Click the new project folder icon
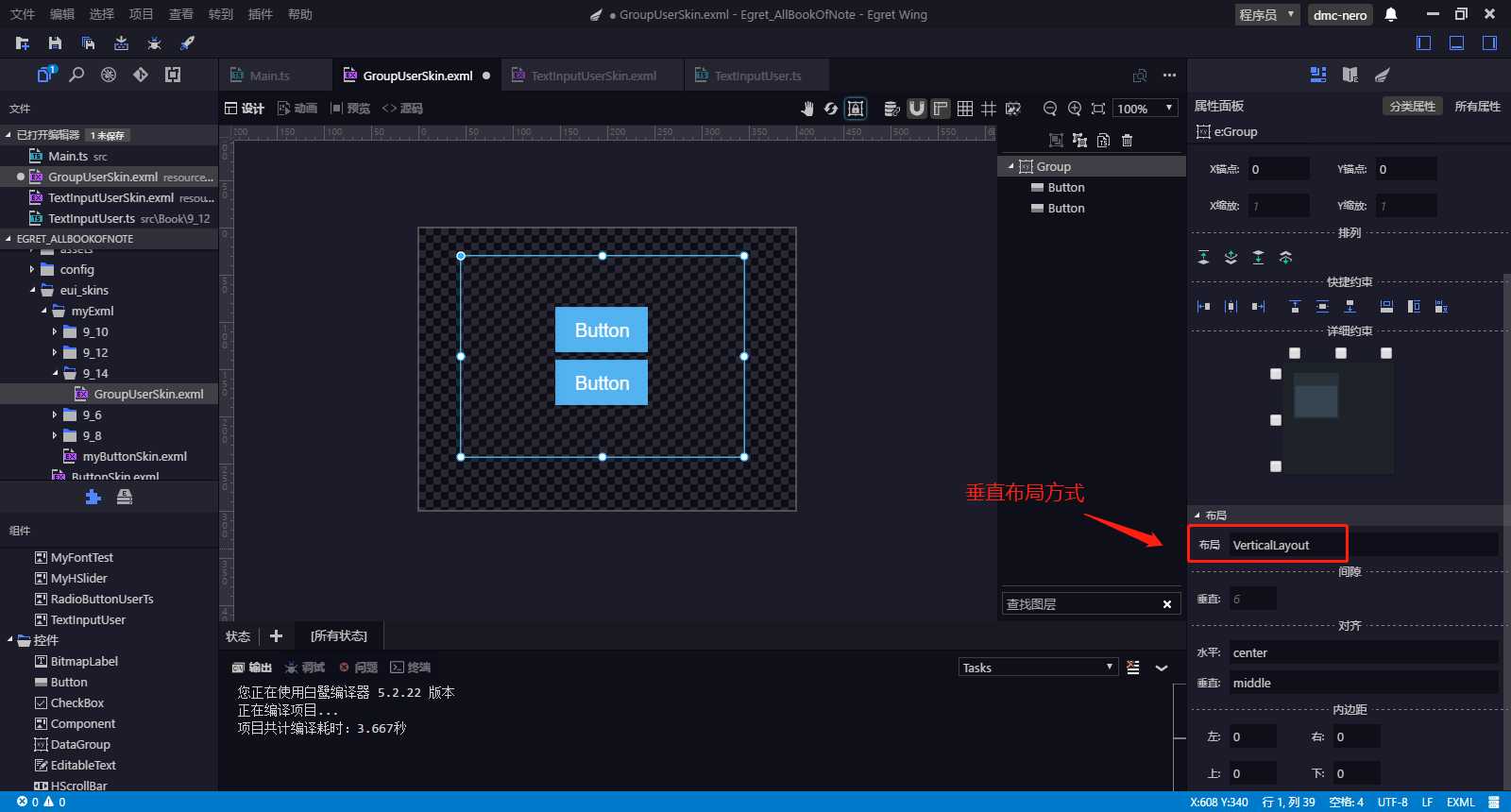 point(23,43)
